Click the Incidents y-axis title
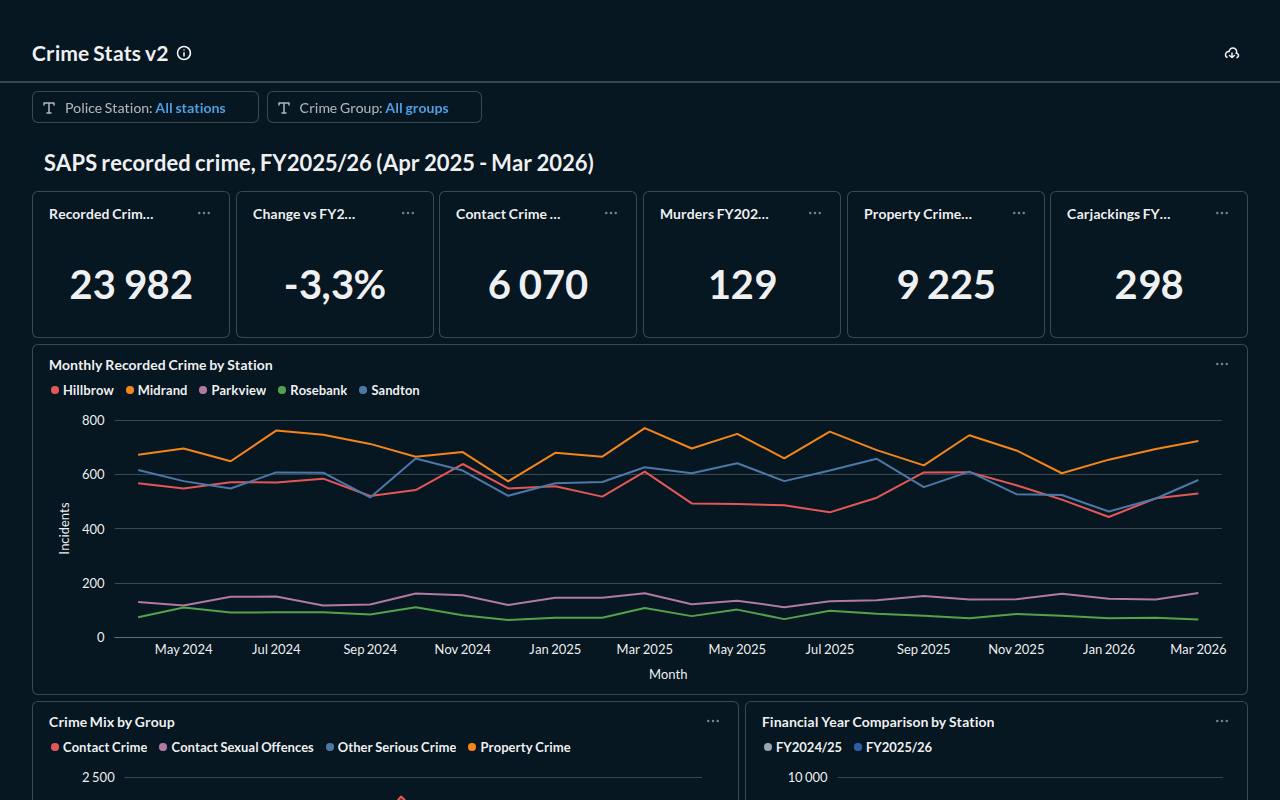 [64, 528]
